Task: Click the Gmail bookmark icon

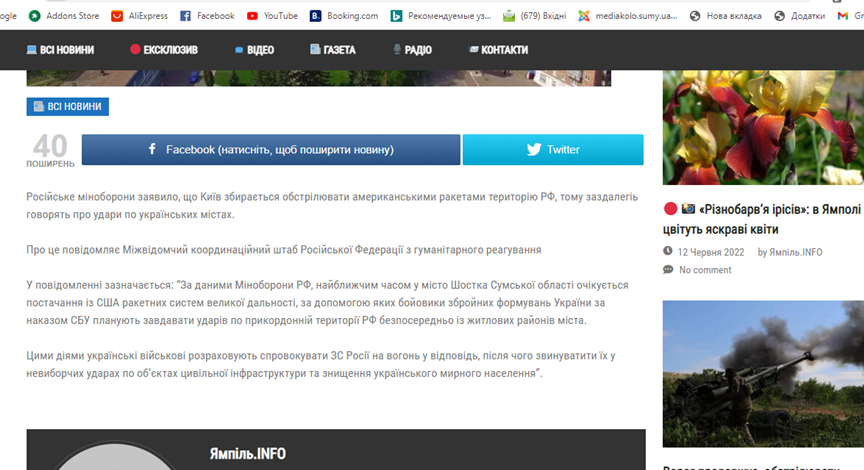Action: click(x=843, y=16)
